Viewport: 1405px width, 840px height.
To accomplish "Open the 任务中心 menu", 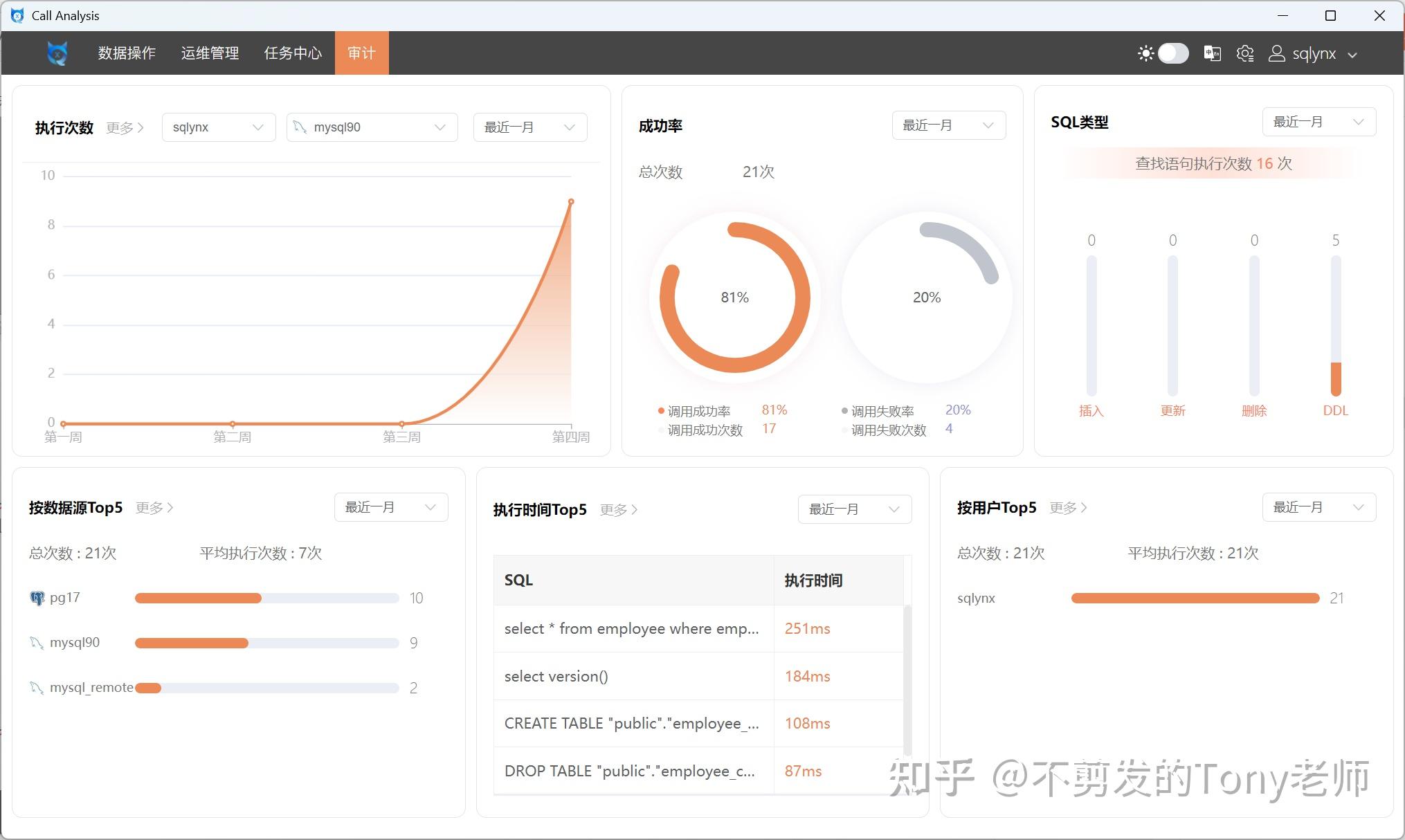I will pyautogui.click(x=293, y=53).
